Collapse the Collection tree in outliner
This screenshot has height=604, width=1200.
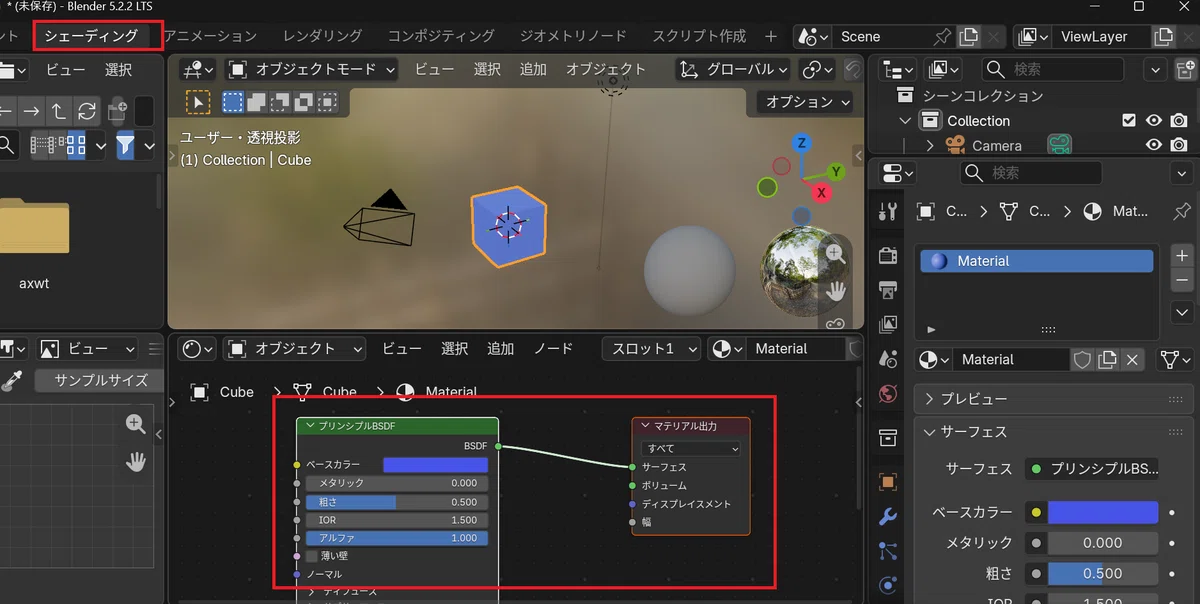[x=905, y=121]
